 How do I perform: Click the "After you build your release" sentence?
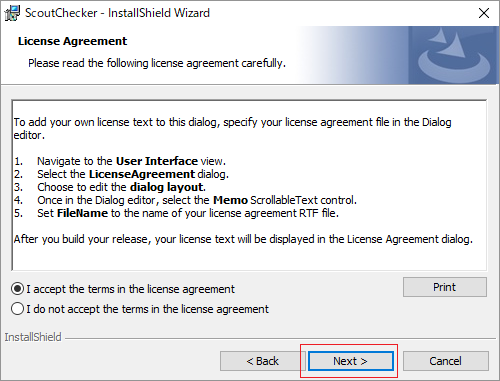pyautogui.click(x=243, y=239)
